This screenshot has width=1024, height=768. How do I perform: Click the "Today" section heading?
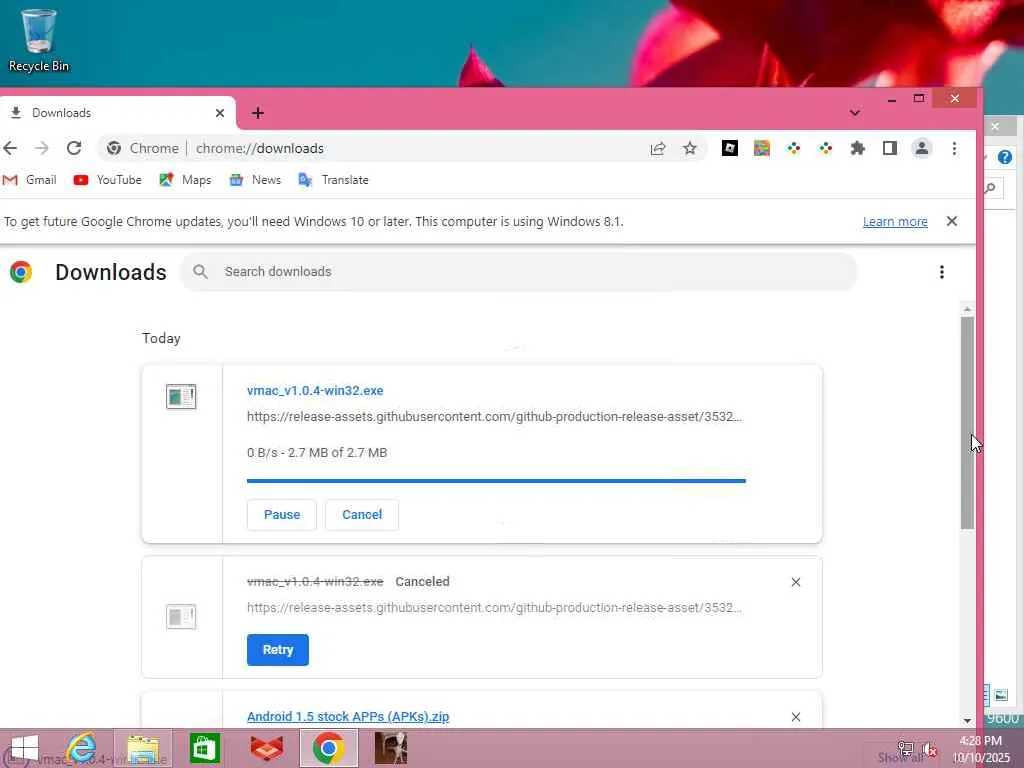[x=161, y=338]
